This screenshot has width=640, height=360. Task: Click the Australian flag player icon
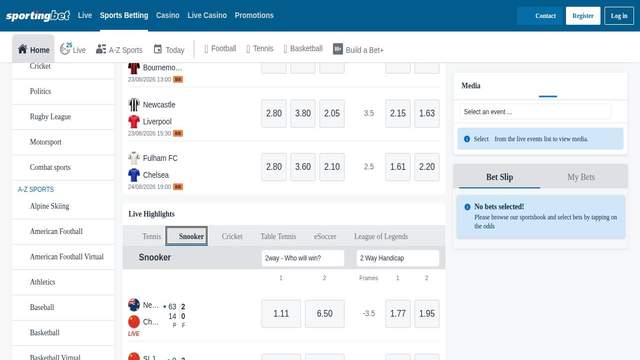[133, 305]
